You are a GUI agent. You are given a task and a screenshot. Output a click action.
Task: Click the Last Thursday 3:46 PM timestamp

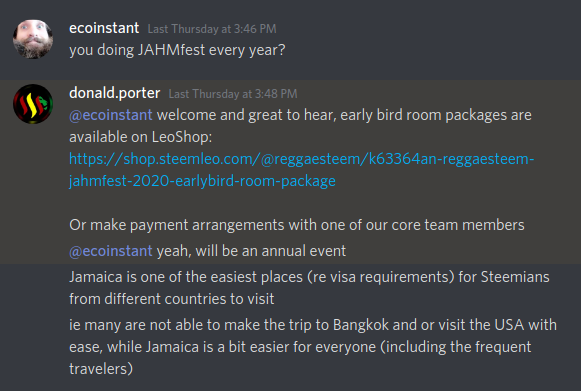212,29
